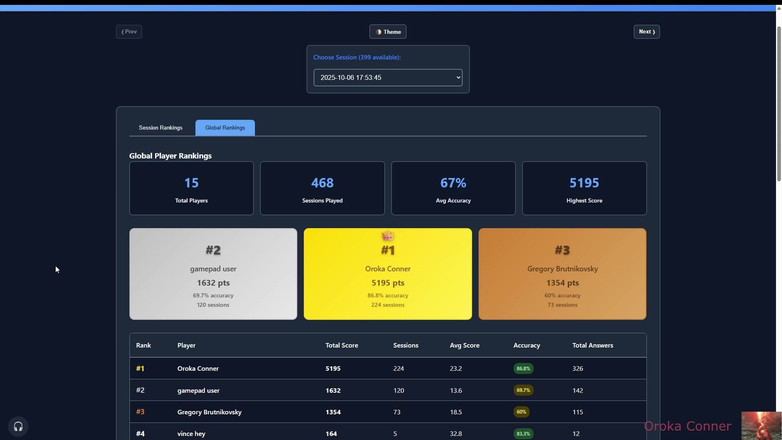Click the #2 gamepad user silver card
The width and height of the screenshot is (782, 440).
[x=213, y=275]
